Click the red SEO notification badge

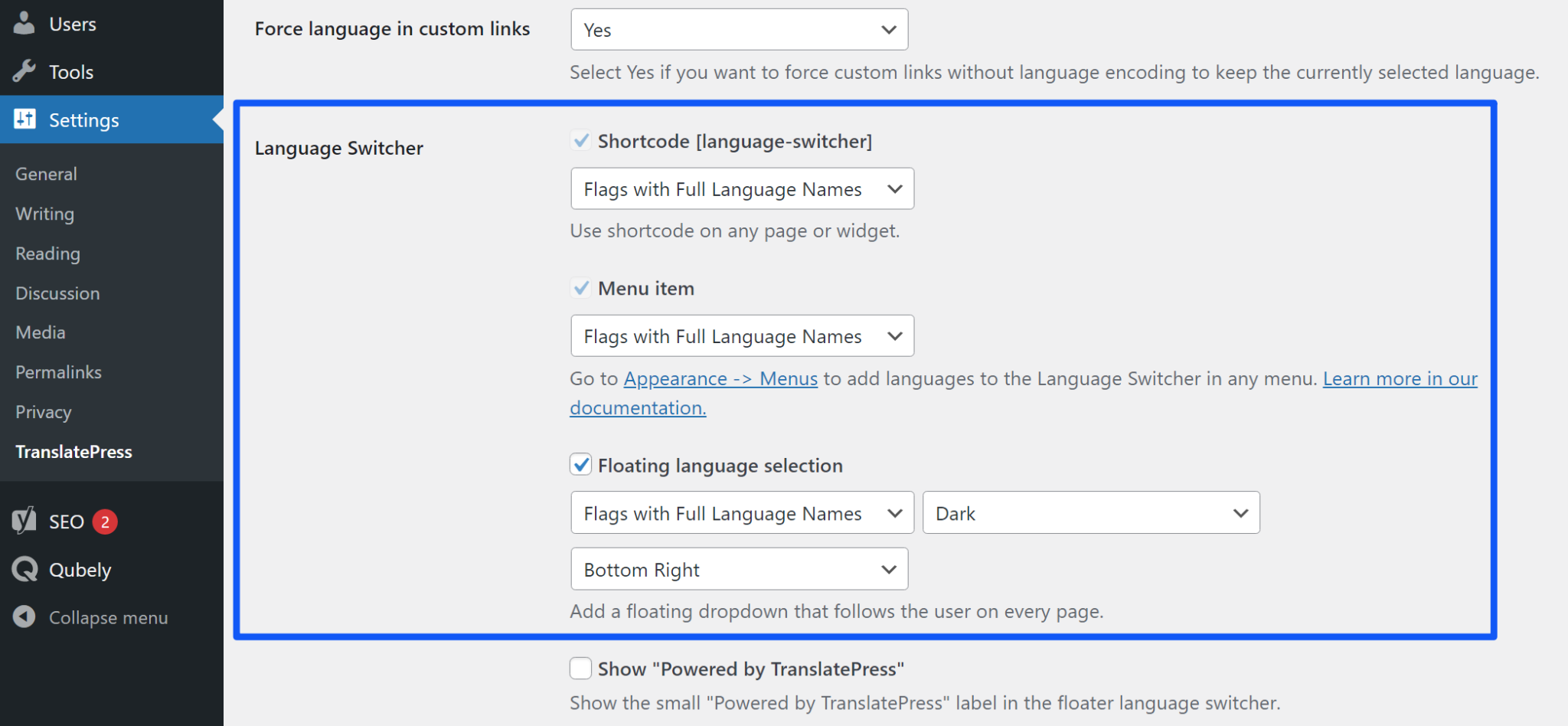tap(105, 522)
